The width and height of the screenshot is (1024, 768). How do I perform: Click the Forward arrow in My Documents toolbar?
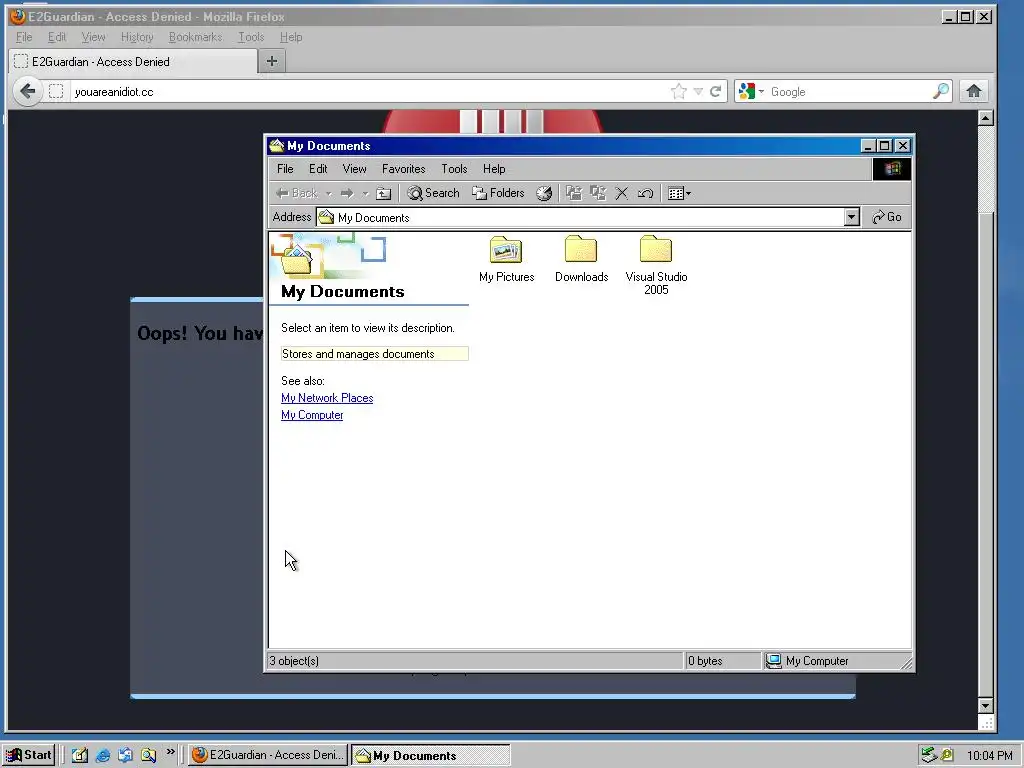coord(347,193)
